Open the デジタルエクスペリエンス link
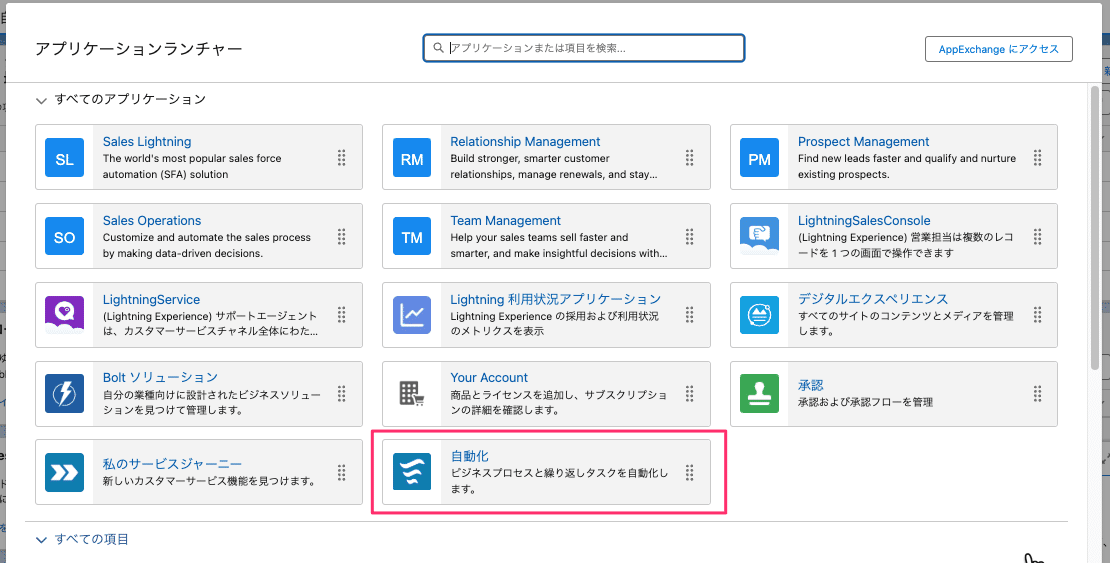The height and width of the screenshot is (563, 1110). pos(873,299)
